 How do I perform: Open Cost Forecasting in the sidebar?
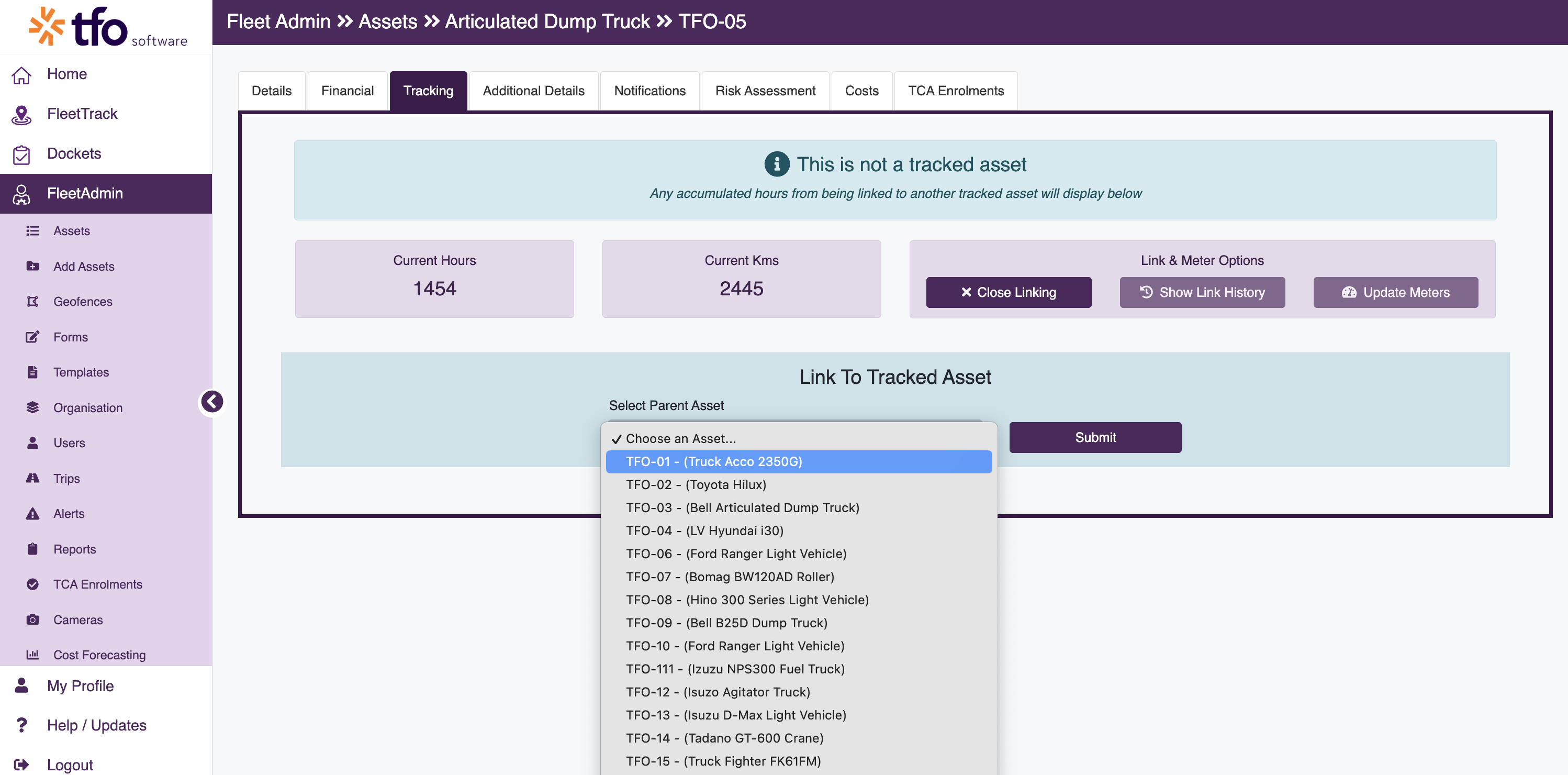tap(106, 655)
